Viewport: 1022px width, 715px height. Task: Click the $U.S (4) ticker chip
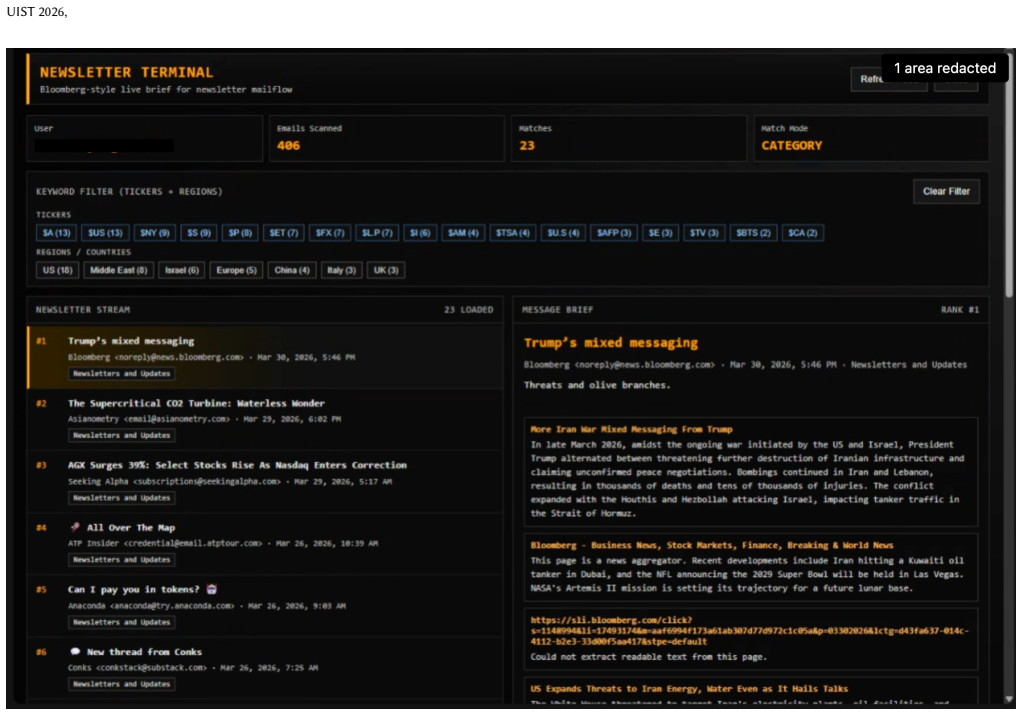pos(563,233)
